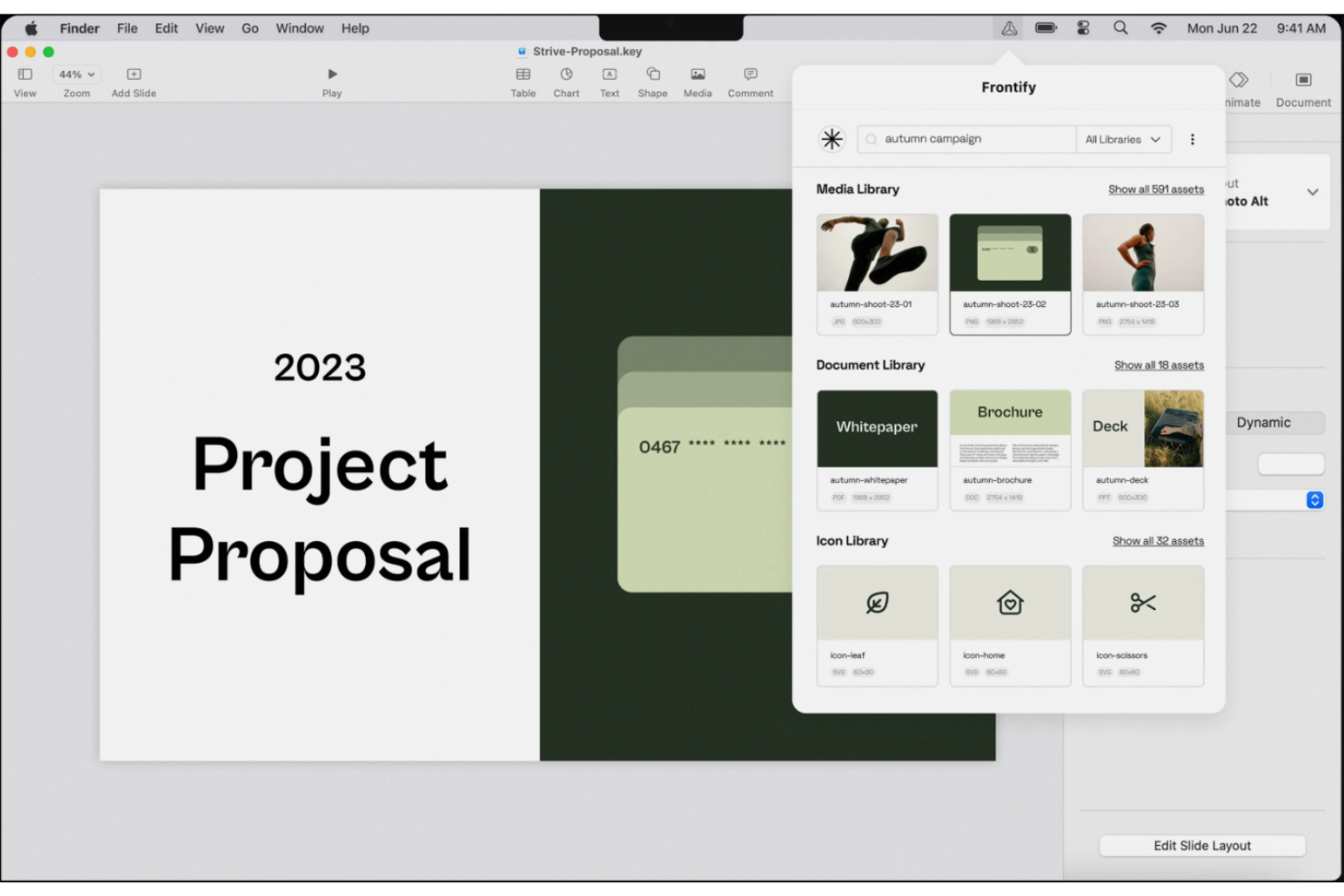Click Show all 32 assets link
This screenshot has height=896, width=1344.
[x=1158, y=541]
